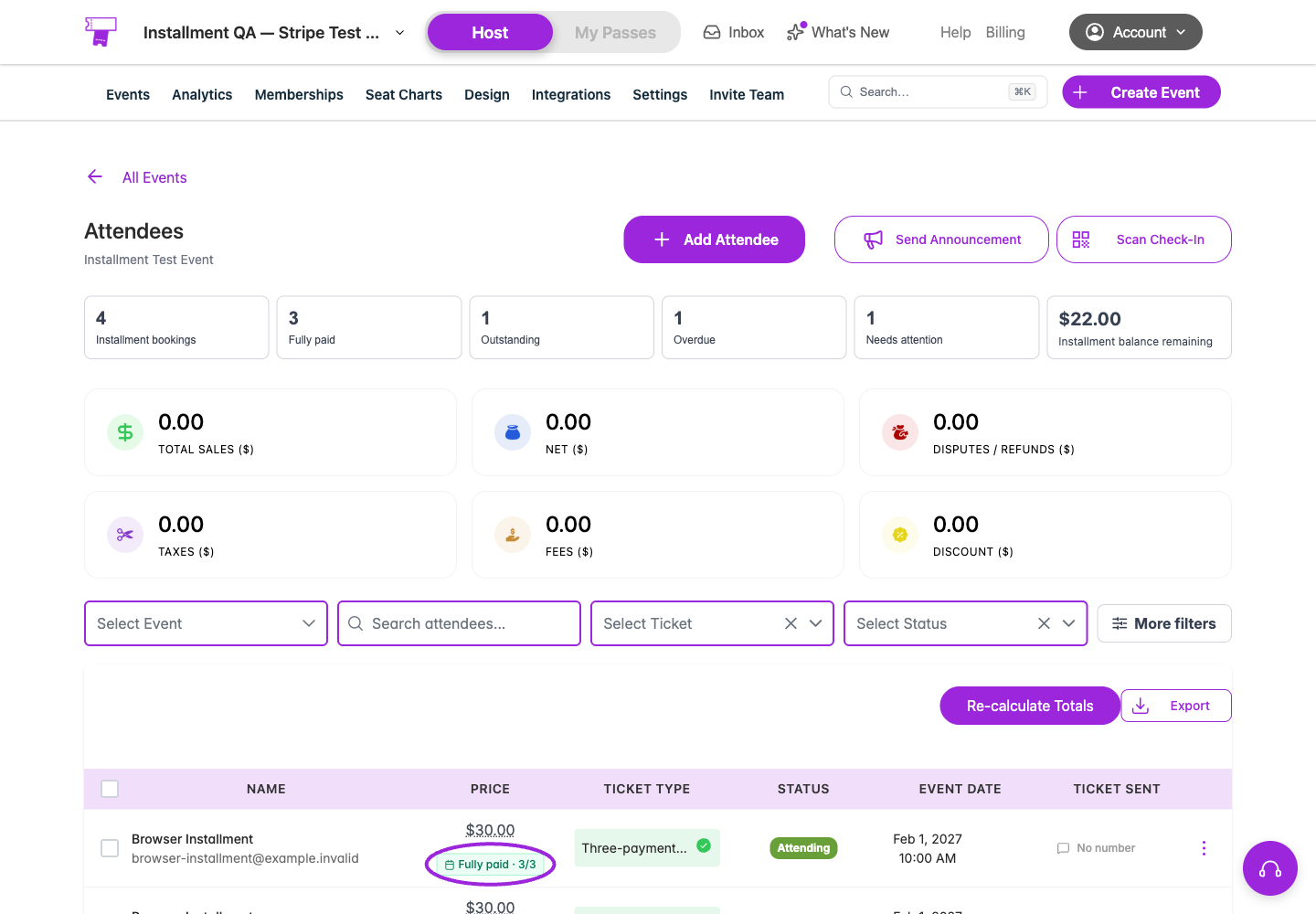This screenshot has width=1316, height=914.
Task: Open the Inbox tray icon
Action: (712, 32)
